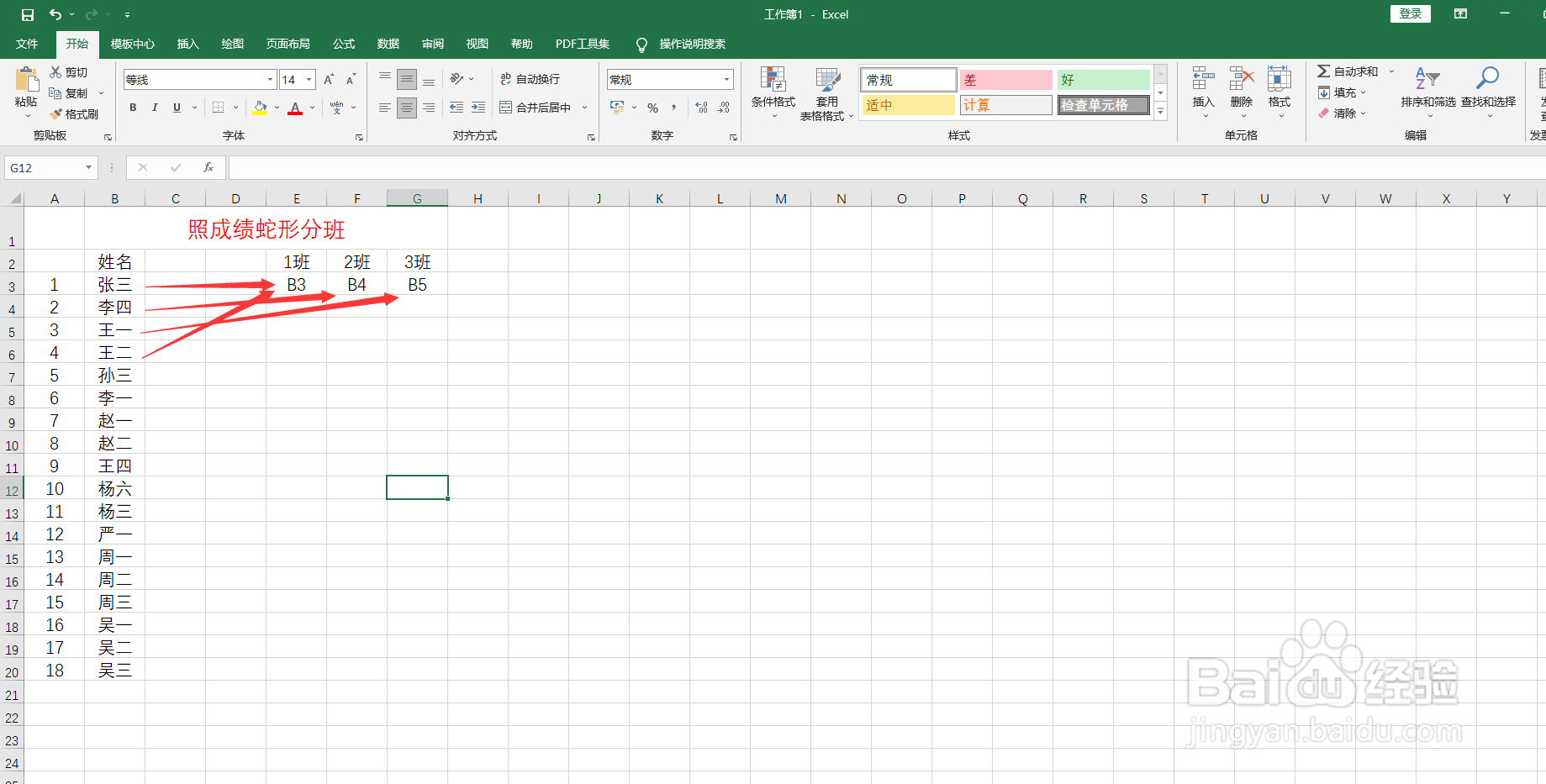Open the font name dropdown (等线)
This screenshot has height=784, width=1546.
pyautogui.click(x=270, y=80)
